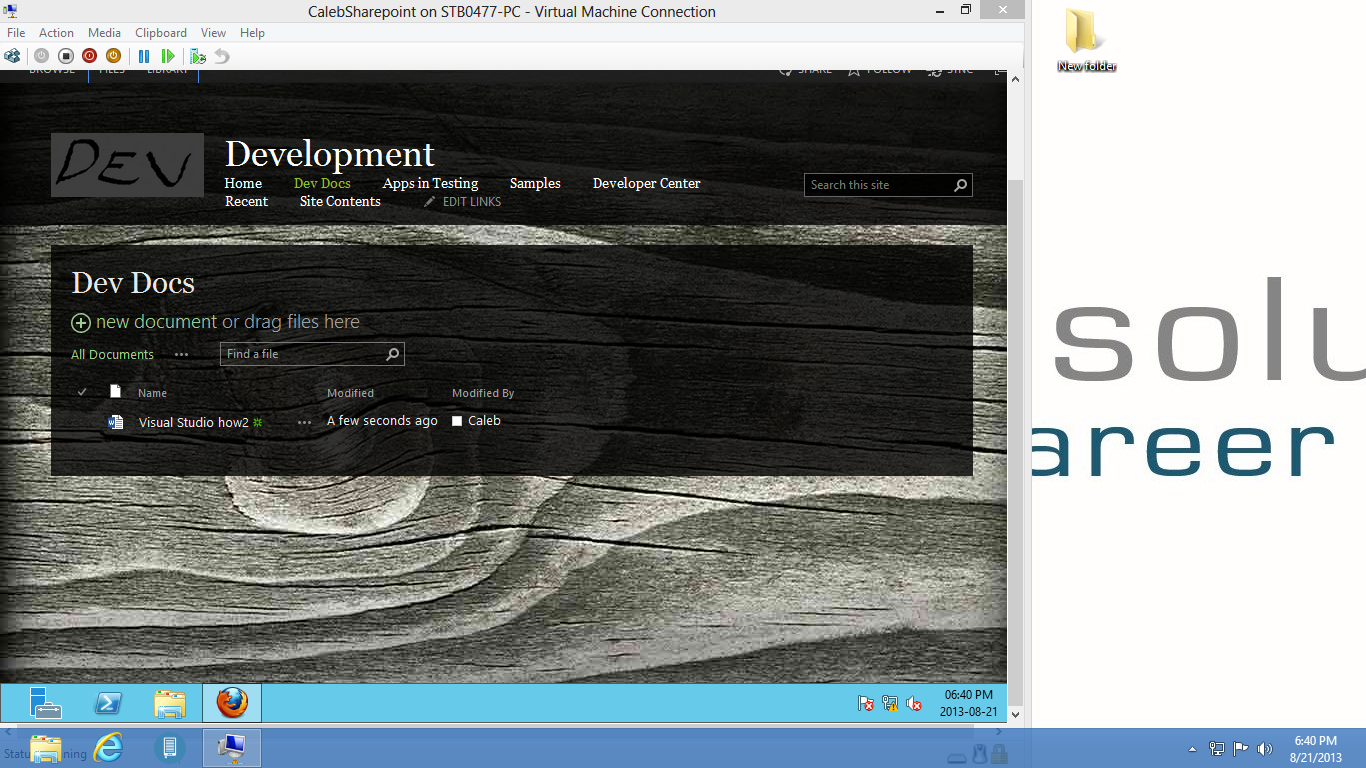The image size is (1366, 768).
Task: Open the Recent navigation link
Action: pos(246,201)
